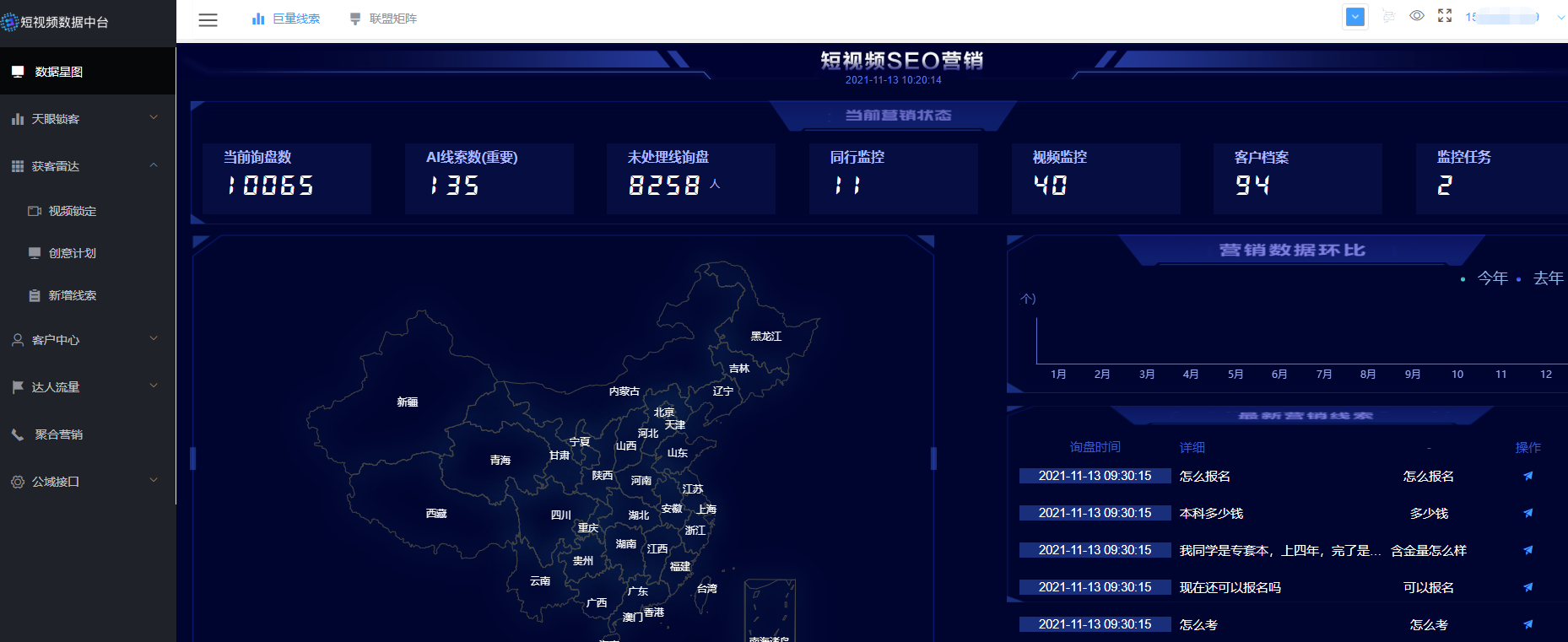Image resolution: width=1568 pixels, height=642 pixels.
Task: Click the 客户中心 person icon
Action: pyautogui.click(x=18, y=340)
